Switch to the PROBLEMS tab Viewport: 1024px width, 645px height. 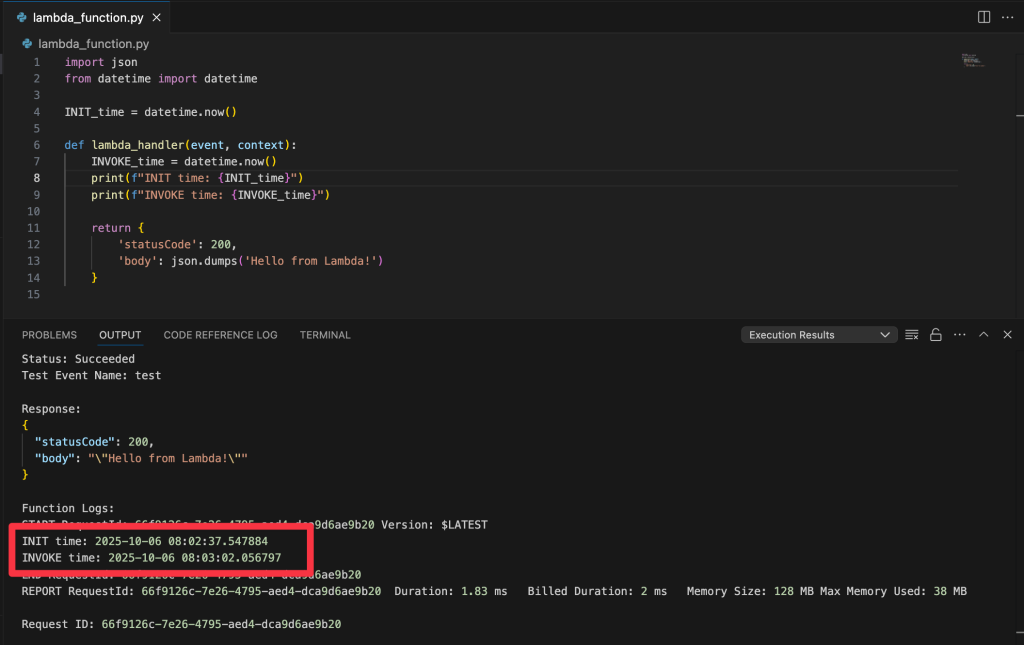coord(49,335)
